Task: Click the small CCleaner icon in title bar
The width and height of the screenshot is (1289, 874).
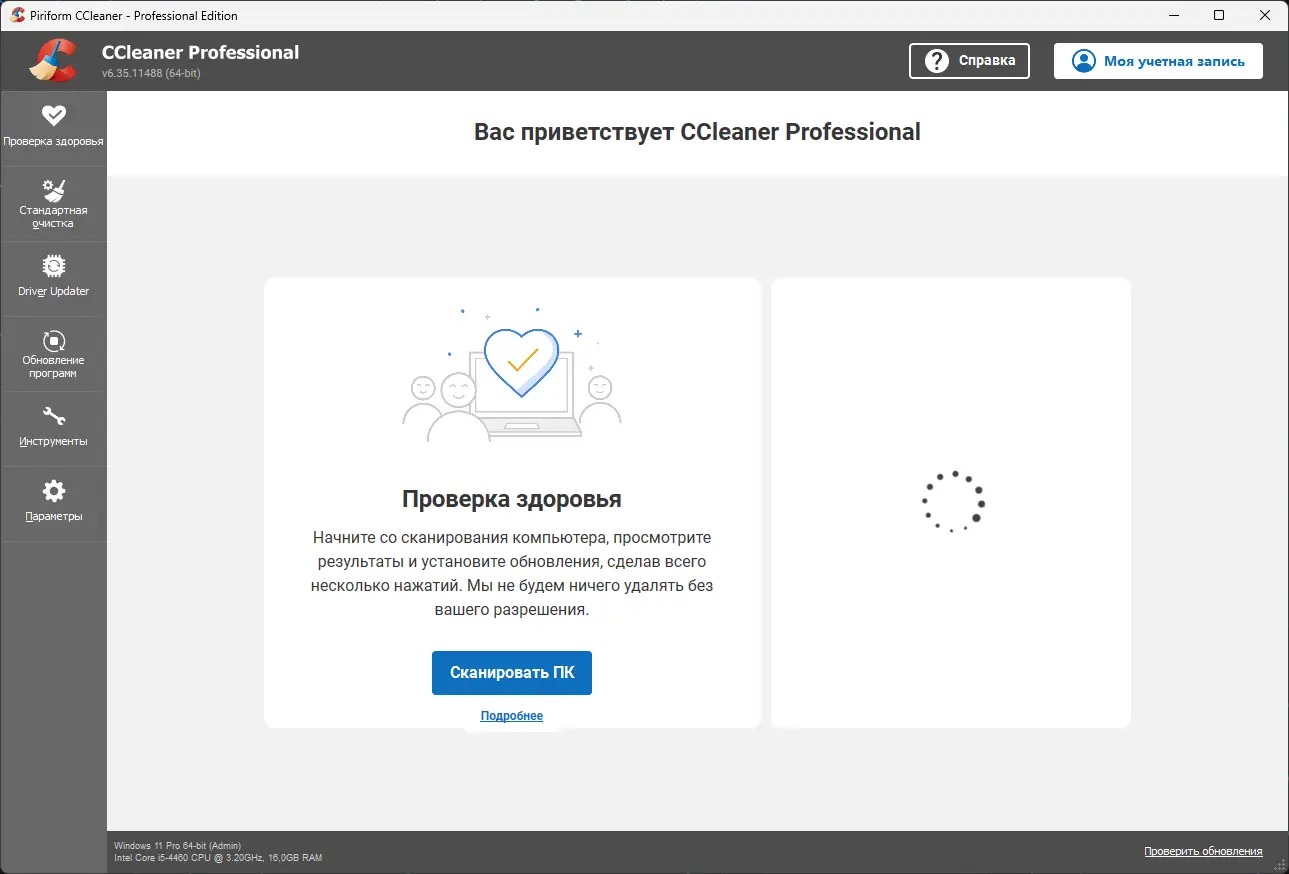Action: (17, 15)
